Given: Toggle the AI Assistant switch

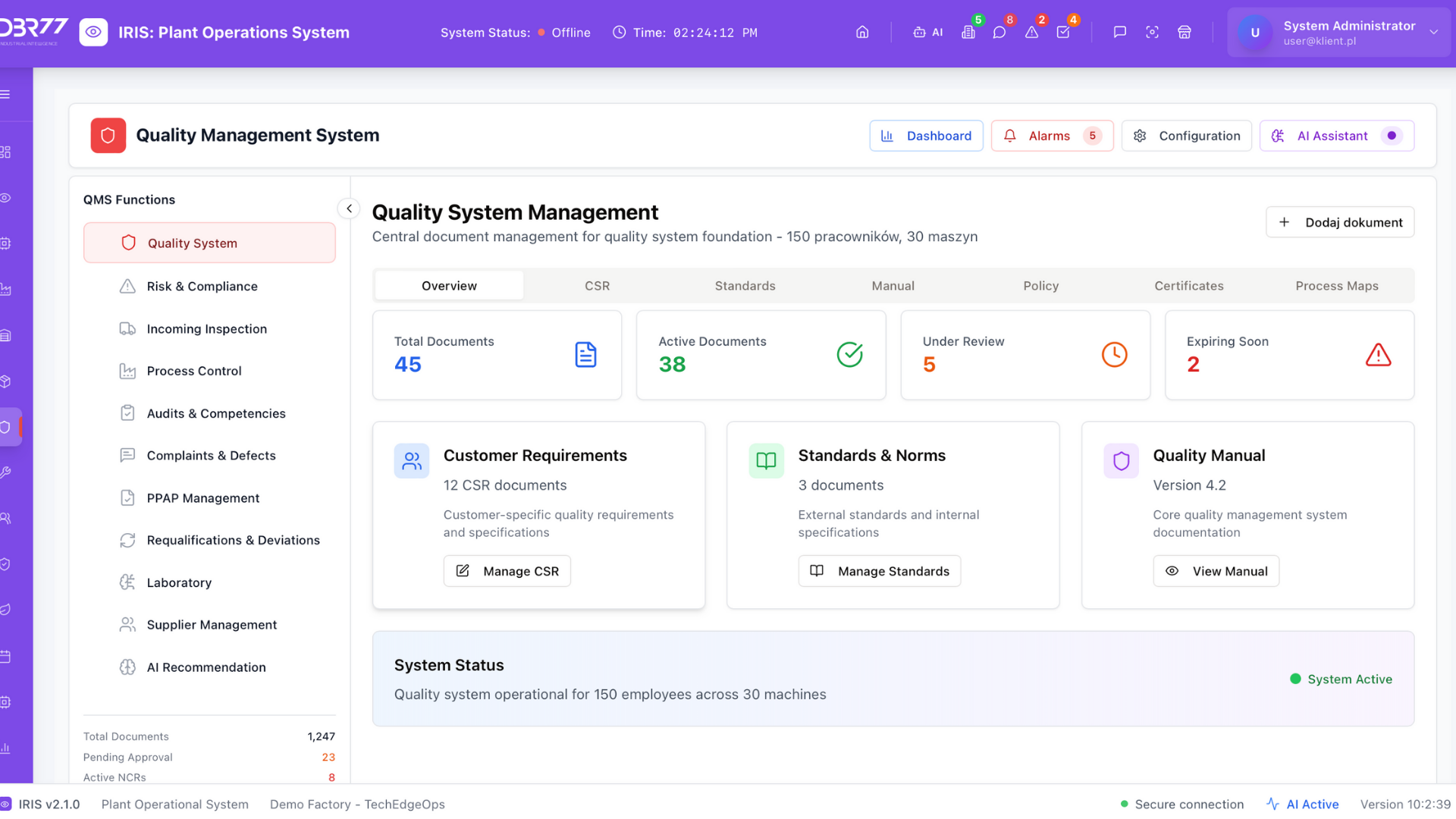Looking at the screenshot, I should tap(1392, 136).
